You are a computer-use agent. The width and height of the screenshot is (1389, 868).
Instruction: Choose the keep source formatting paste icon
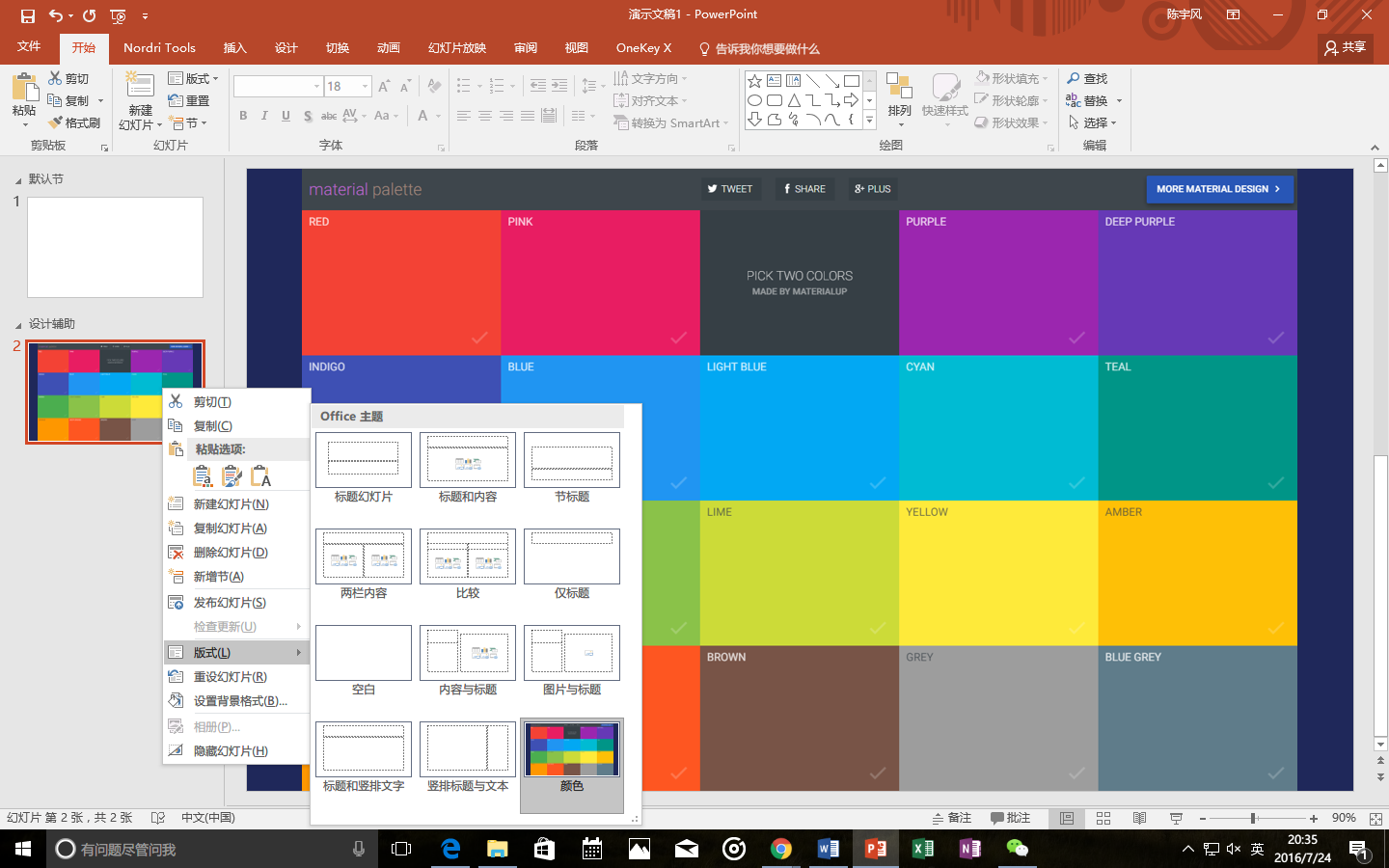pyautogui.click(x=231, y=475)
